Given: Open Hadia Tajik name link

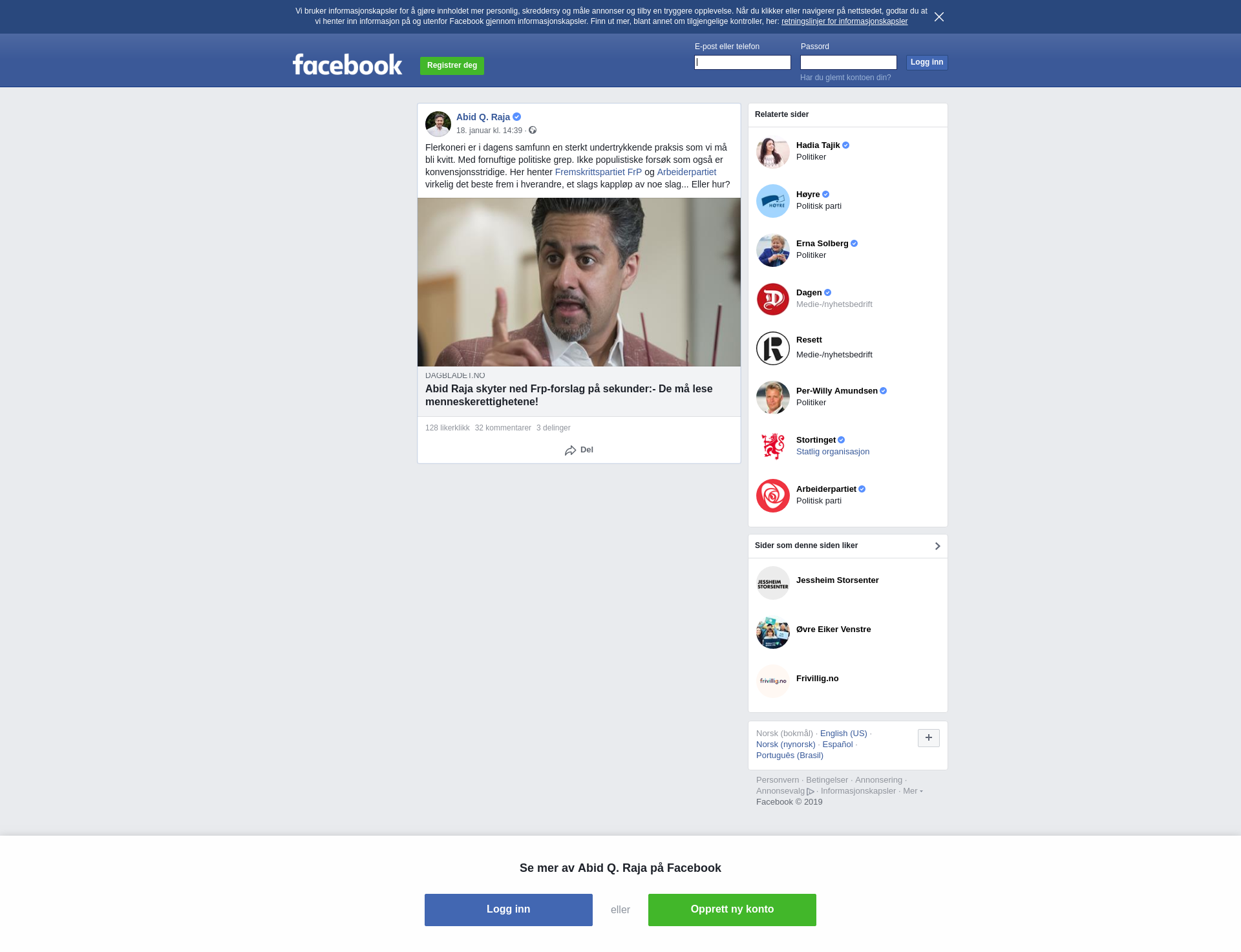Looking at the screenshot, I should pos(818,145).
